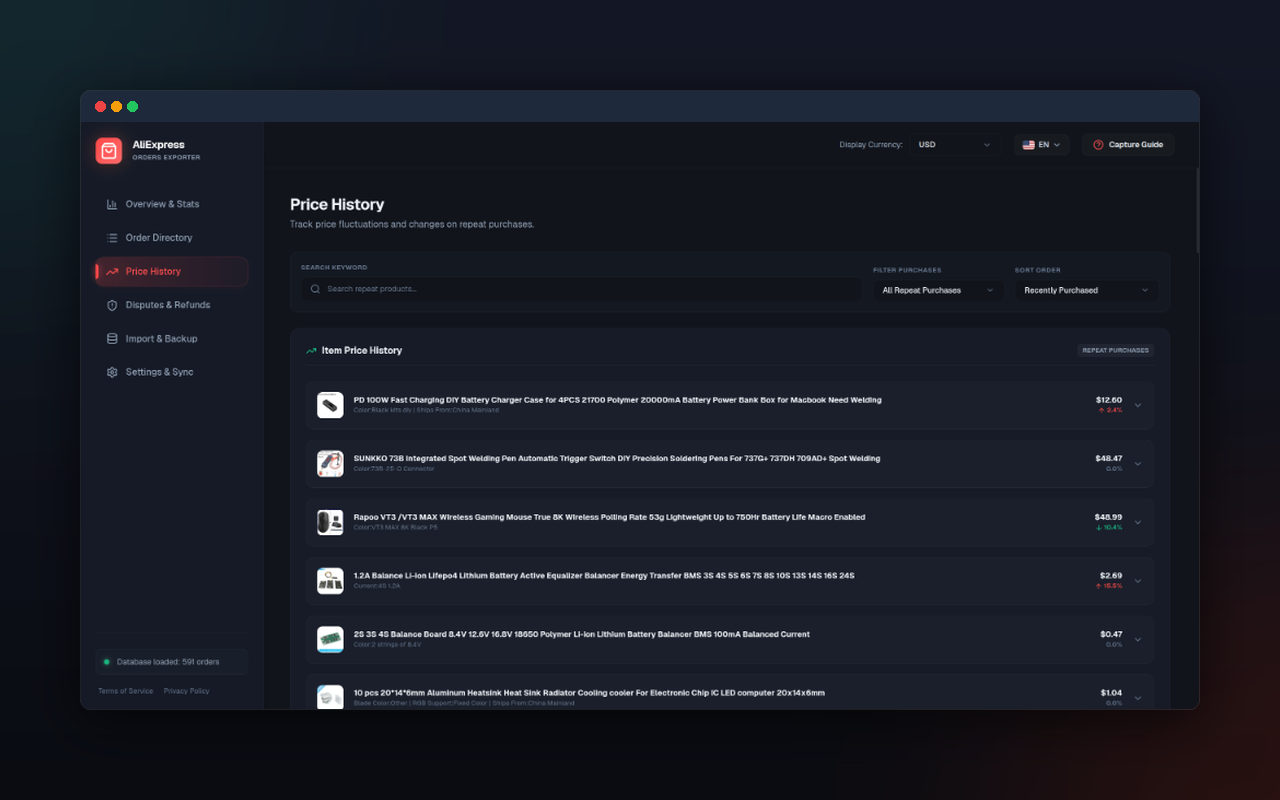Open the Privacy Policy link
This screenshot has width=1280, height=800.
pos(187,691)
